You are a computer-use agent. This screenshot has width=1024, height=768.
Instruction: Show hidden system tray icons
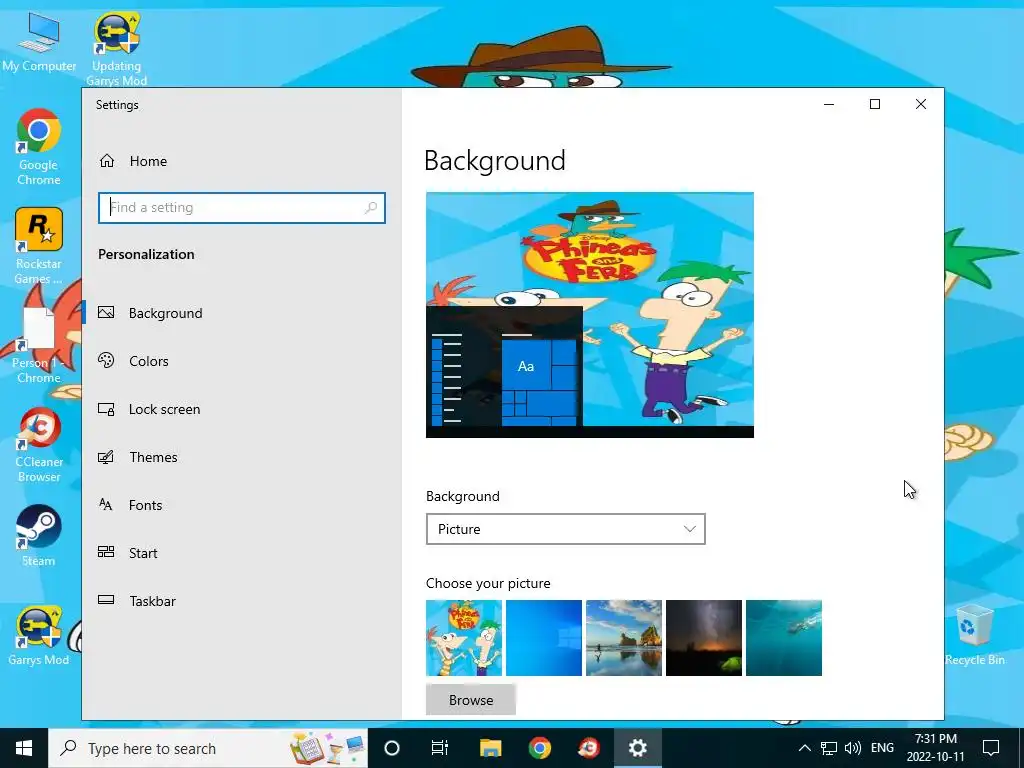point(805,748)
